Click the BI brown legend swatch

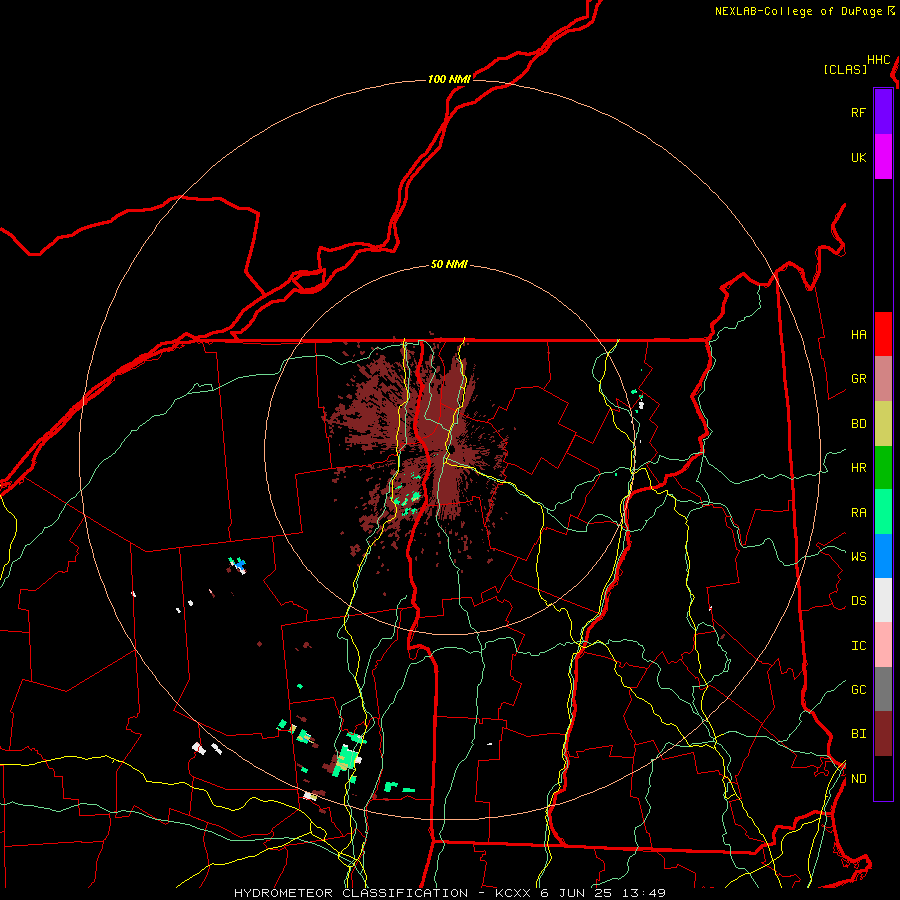(x=883, y=734)
